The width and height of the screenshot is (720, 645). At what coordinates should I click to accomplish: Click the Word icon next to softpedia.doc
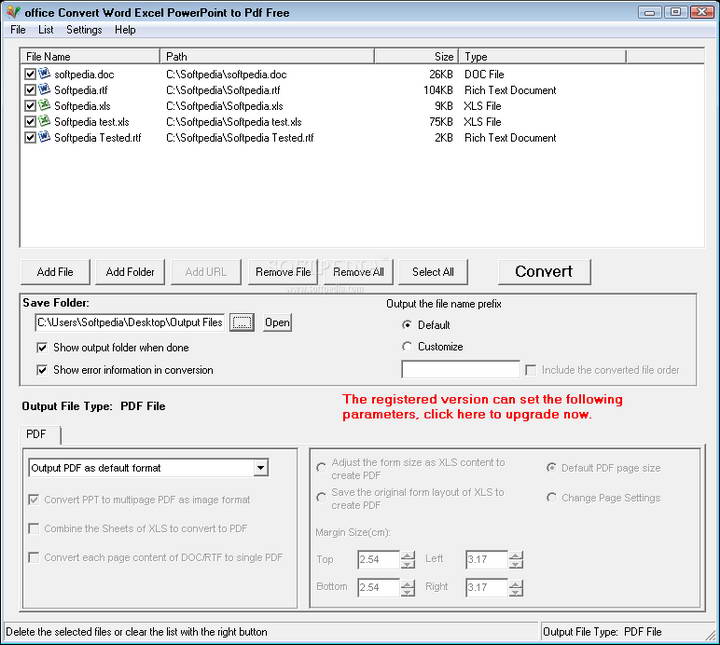pyautogui.click(x=44, y=73)
